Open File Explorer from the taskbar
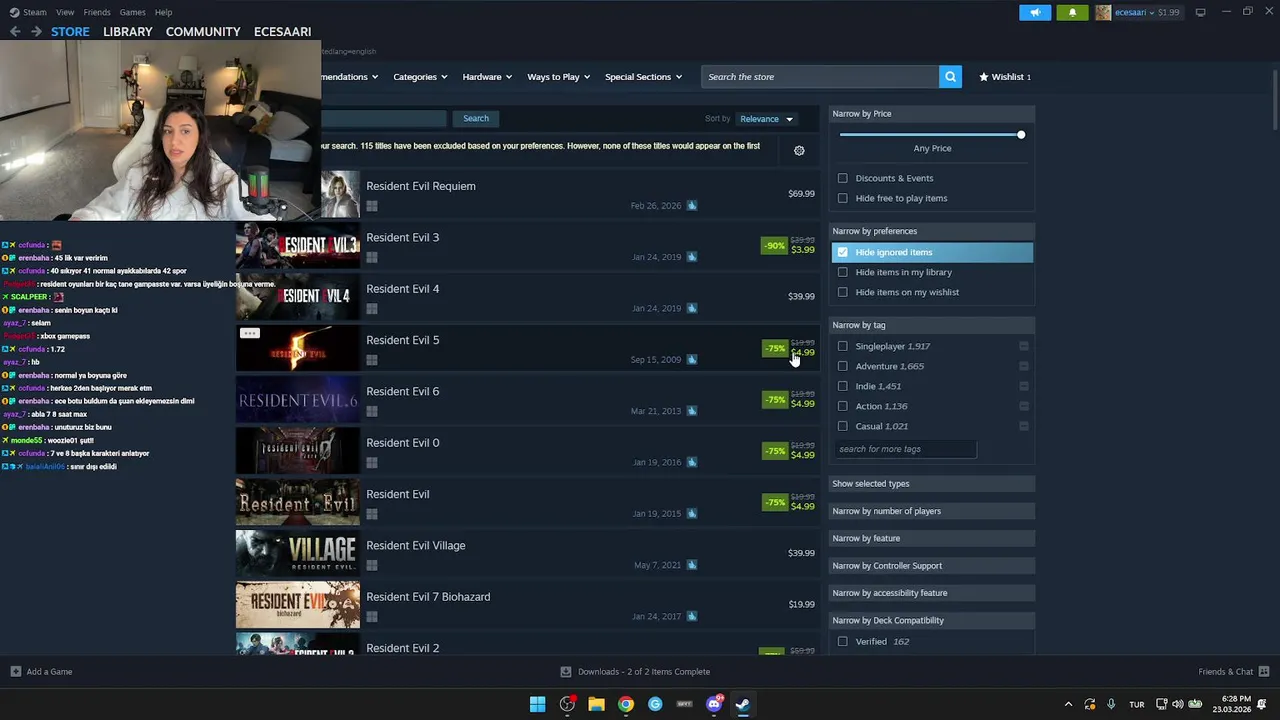 (x=596, y=704)
